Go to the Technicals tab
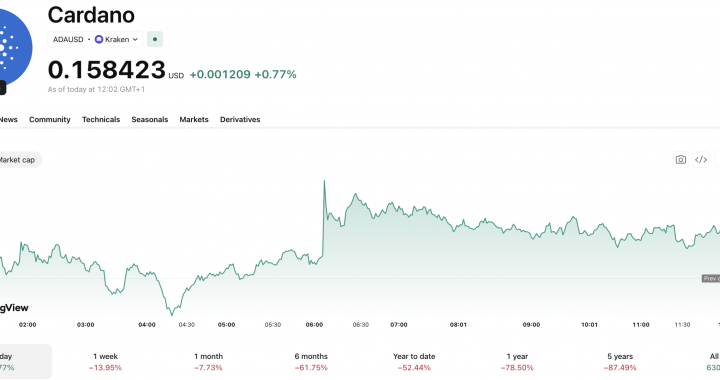The width and height of the screenshot is (720, 380). 101,119
